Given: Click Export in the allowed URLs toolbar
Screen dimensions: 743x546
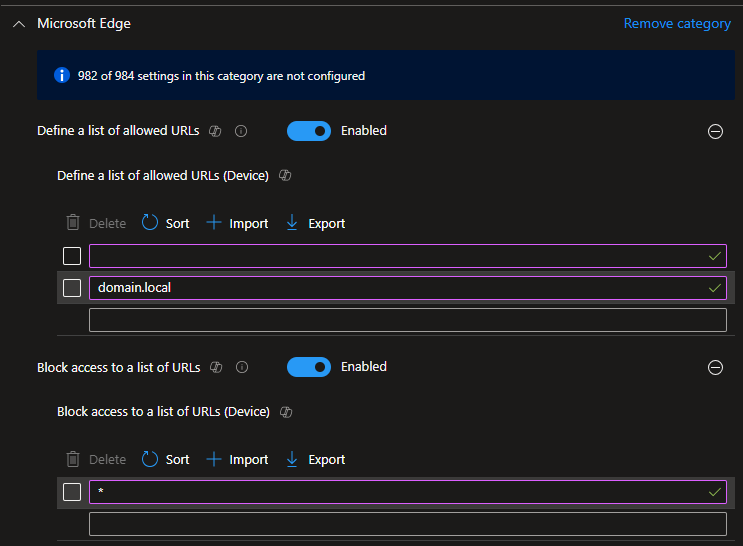Looking at the screenshot, I should point(316,223).
